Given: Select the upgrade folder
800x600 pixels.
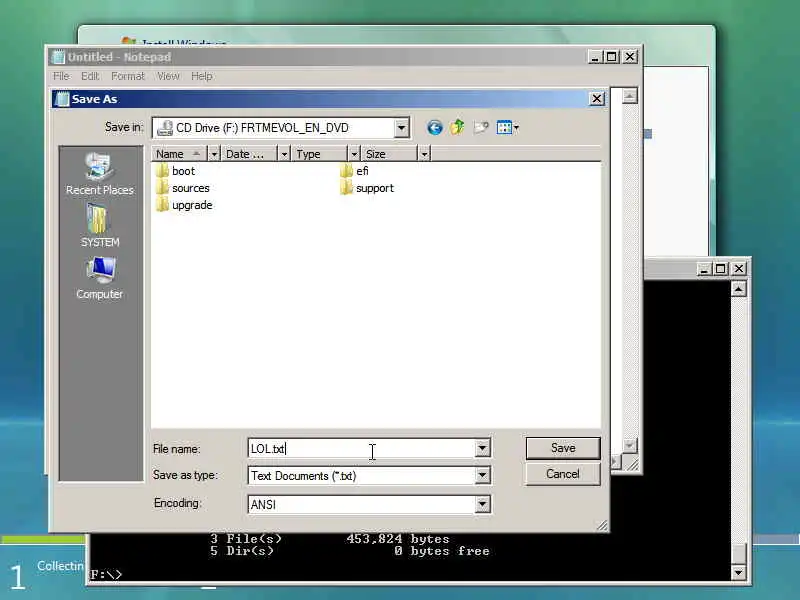Looking at the screenshot, I should click(x=184, y=205).
